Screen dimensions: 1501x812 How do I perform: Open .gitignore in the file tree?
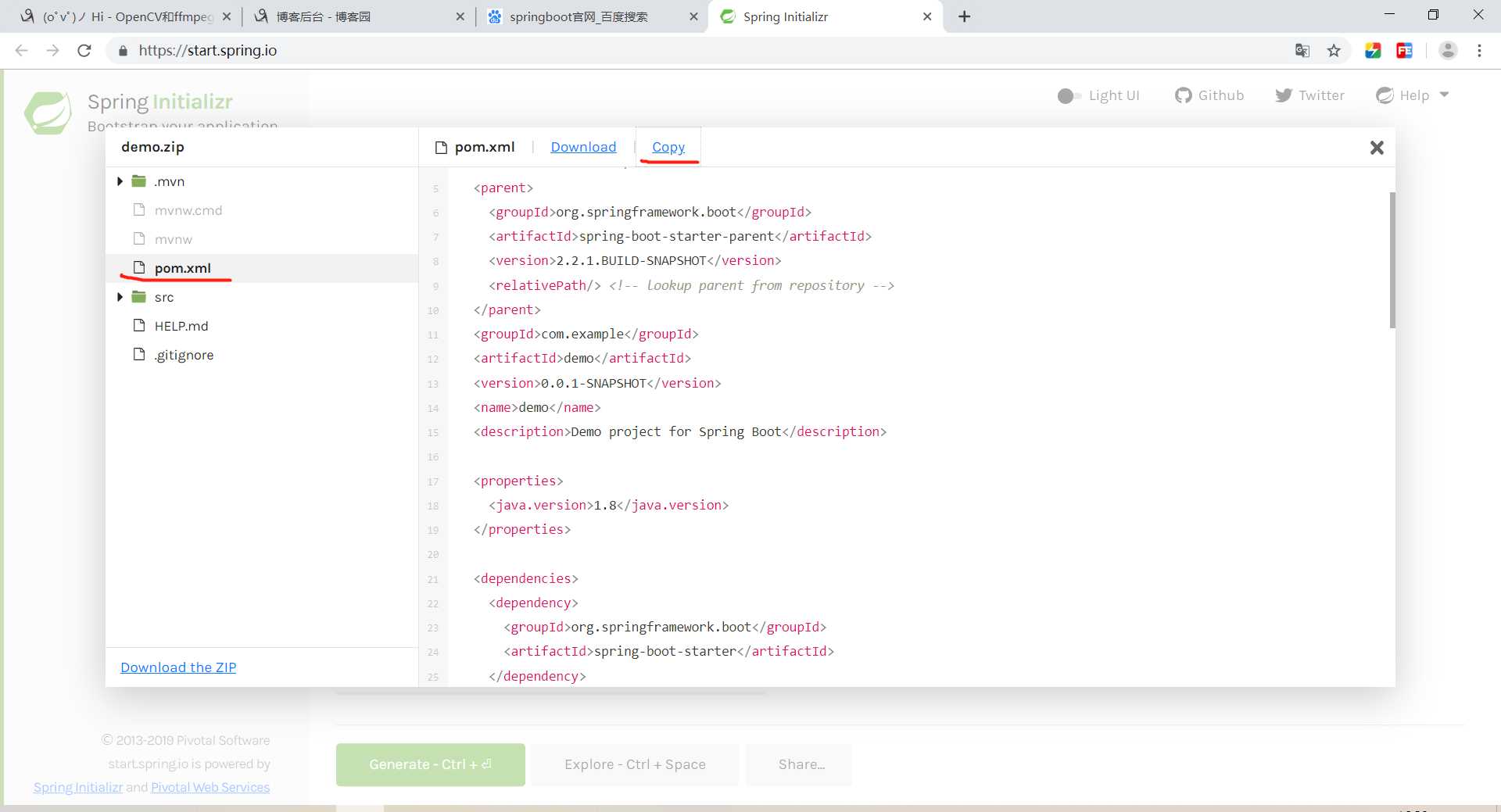[x=184, y=355]
